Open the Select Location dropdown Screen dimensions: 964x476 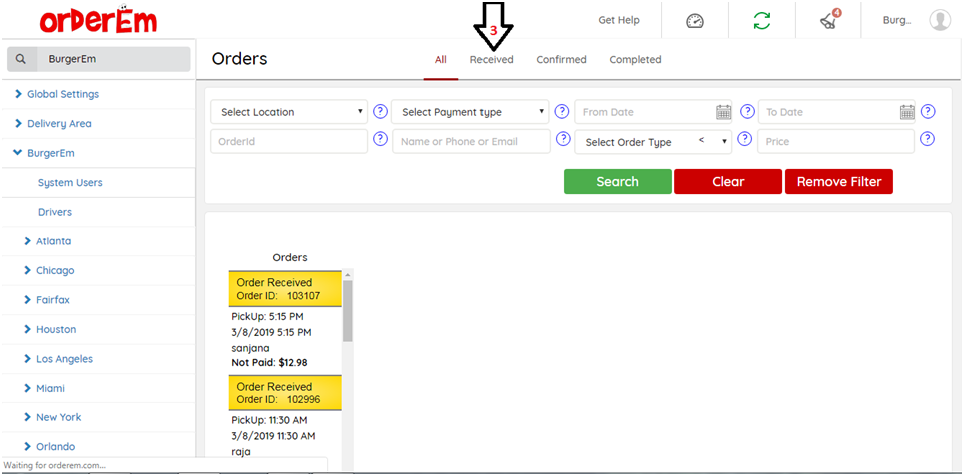289,112
